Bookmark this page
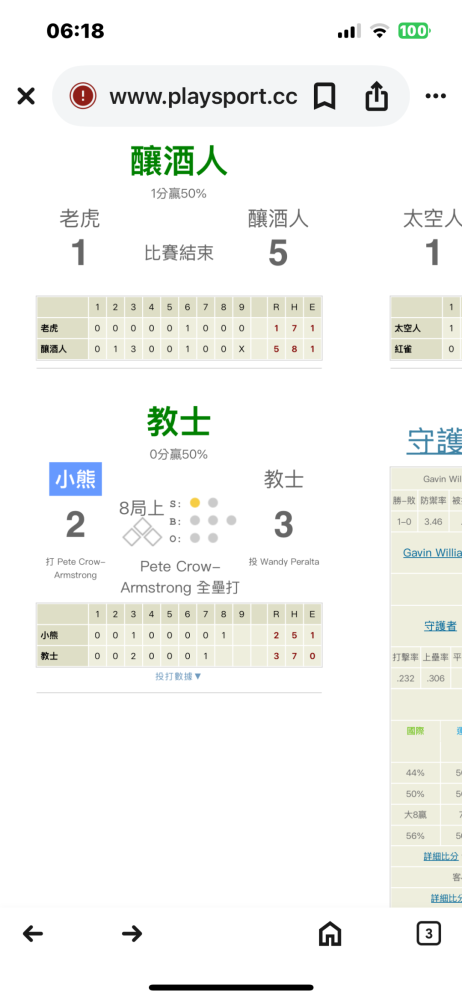The width and height of the screenshot is (462, 1000). click(324, 96)
